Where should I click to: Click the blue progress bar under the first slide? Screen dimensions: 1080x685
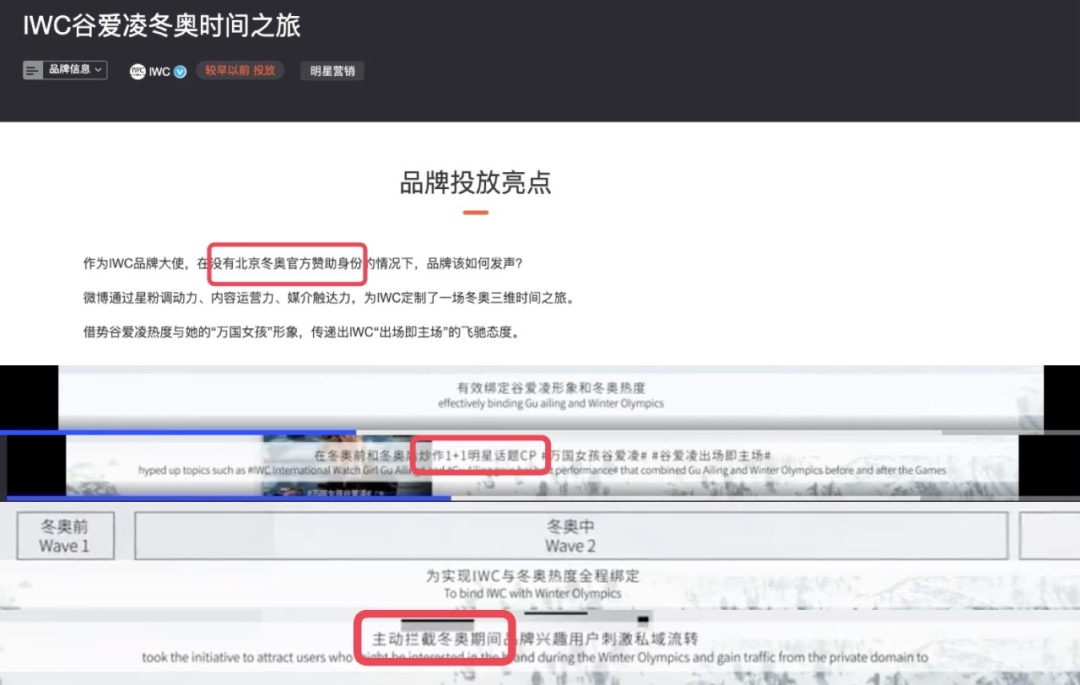point(178,432)
